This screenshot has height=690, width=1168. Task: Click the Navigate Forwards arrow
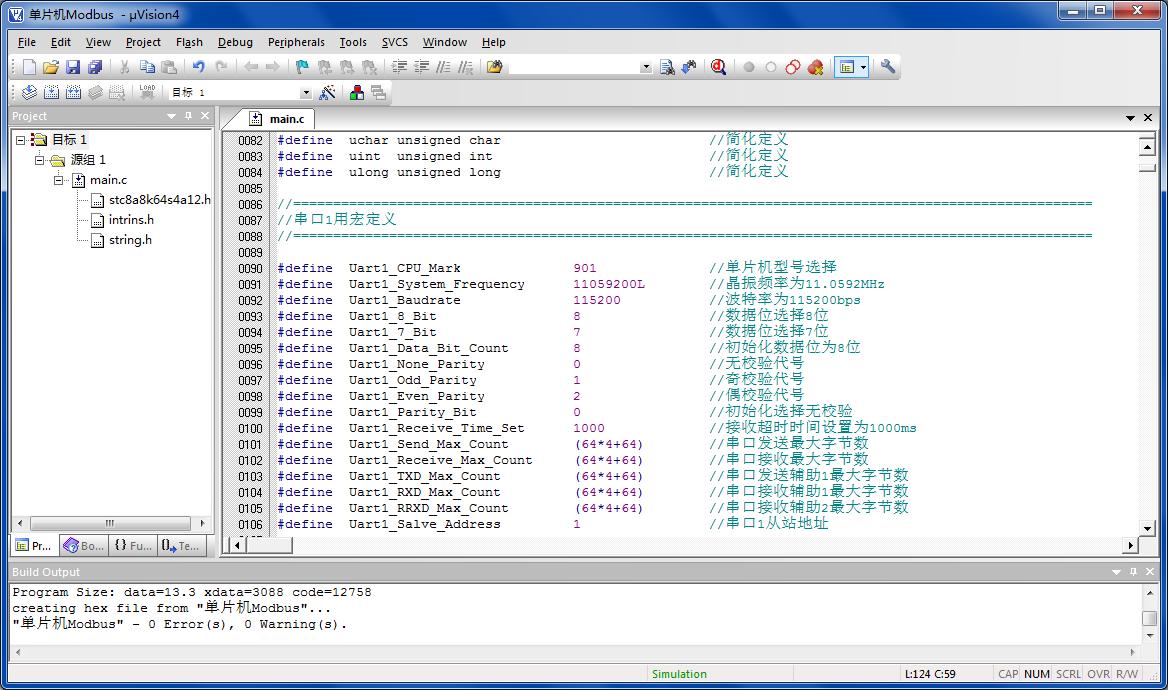click(x=273, y=67)
